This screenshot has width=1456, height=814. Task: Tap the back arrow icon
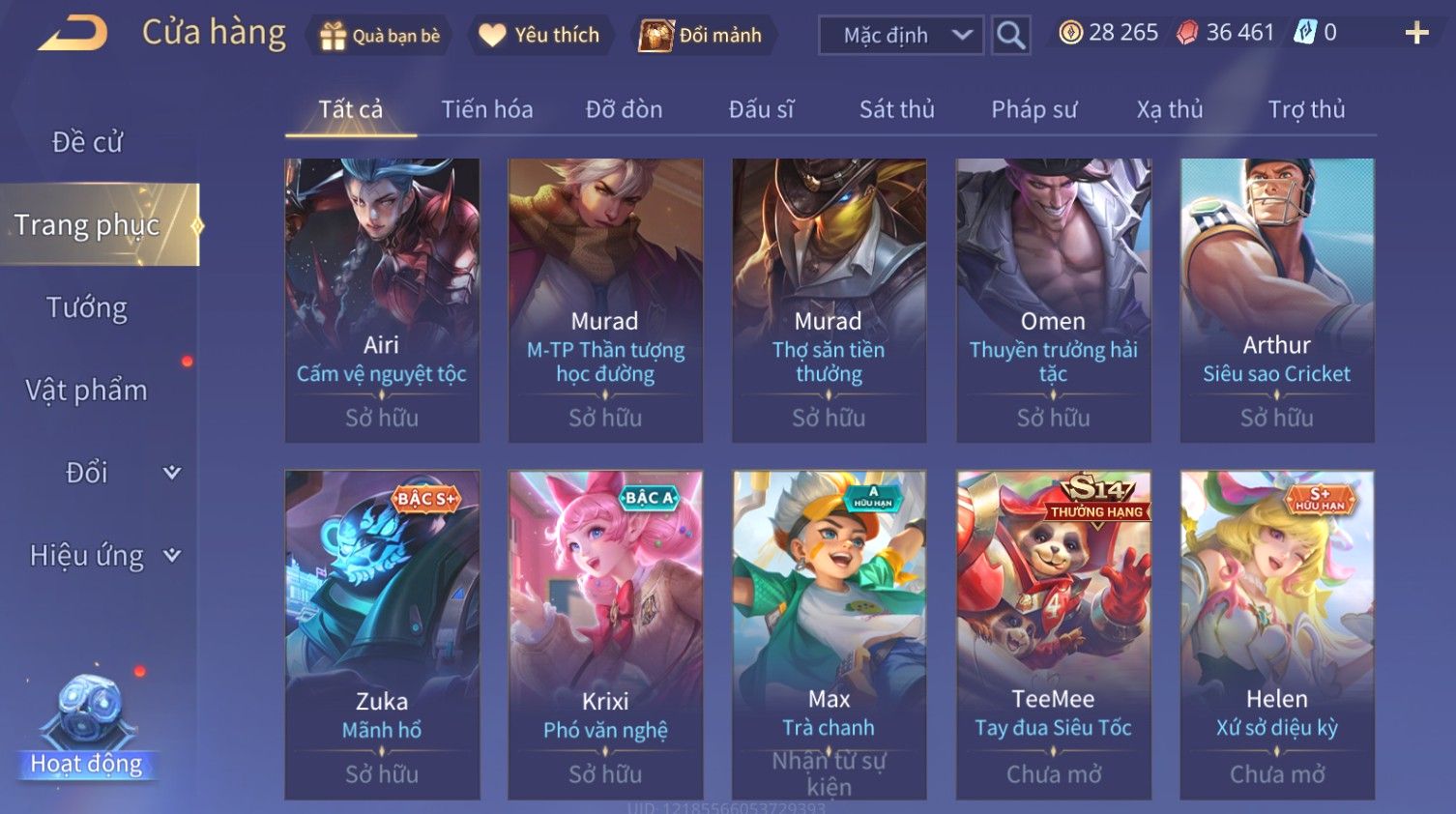(x=73, y=34)
